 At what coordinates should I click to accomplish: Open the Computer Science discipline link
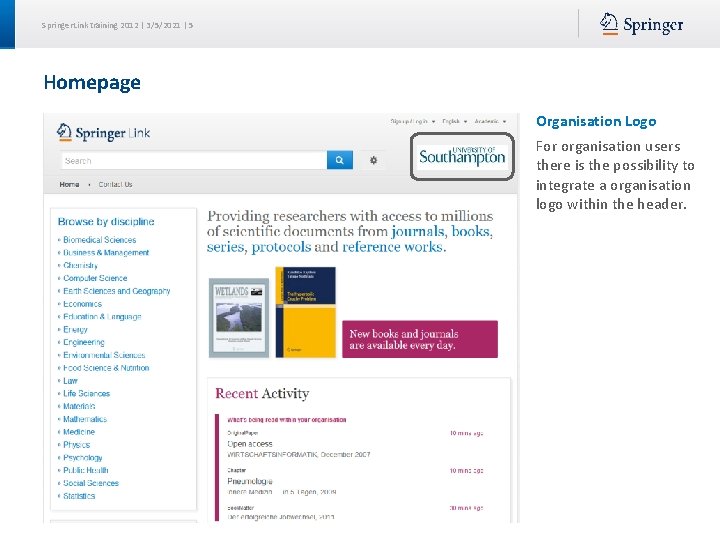click(95, 278)
